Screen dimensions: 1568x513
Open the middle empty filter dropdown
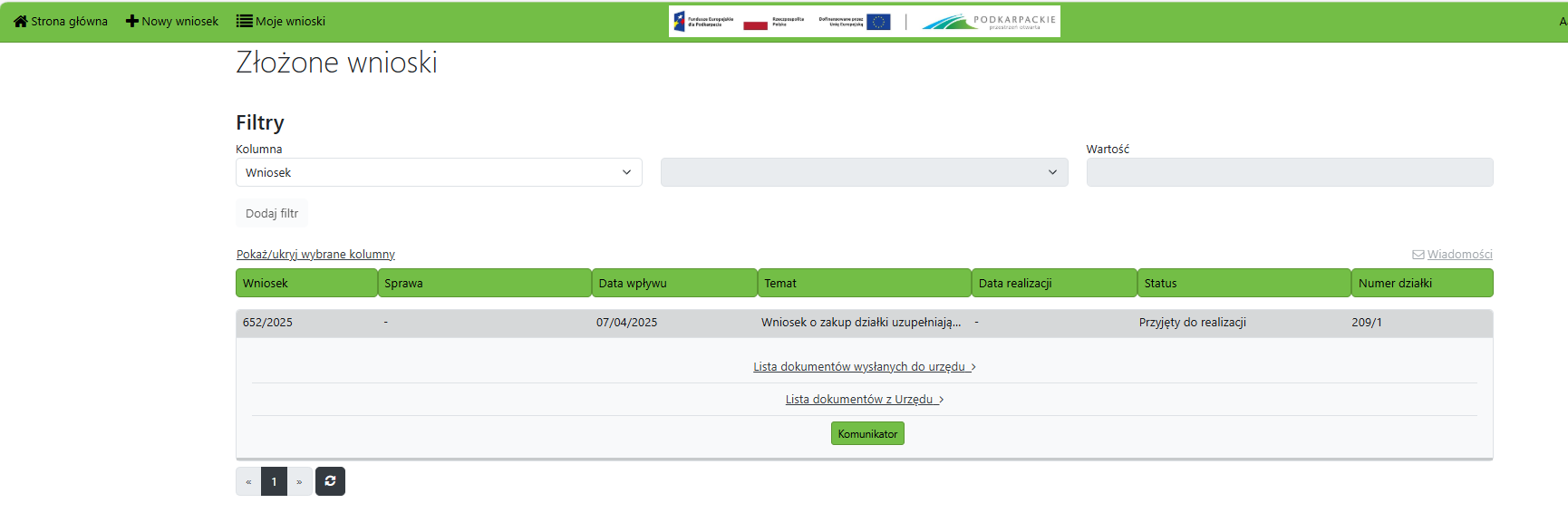pos(864,172)
